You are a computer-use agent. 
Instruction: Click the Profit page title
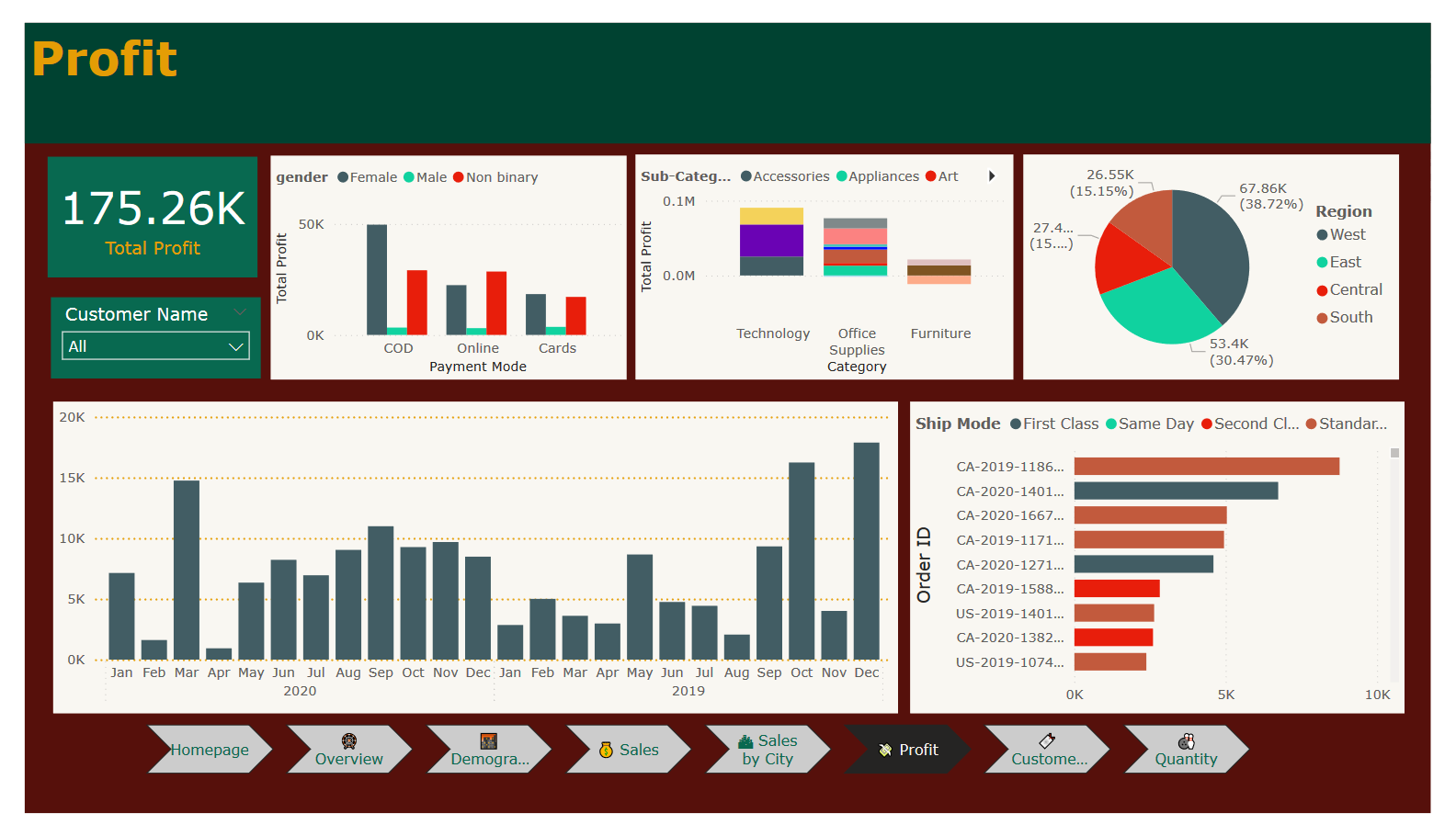[x=105, y=59]
